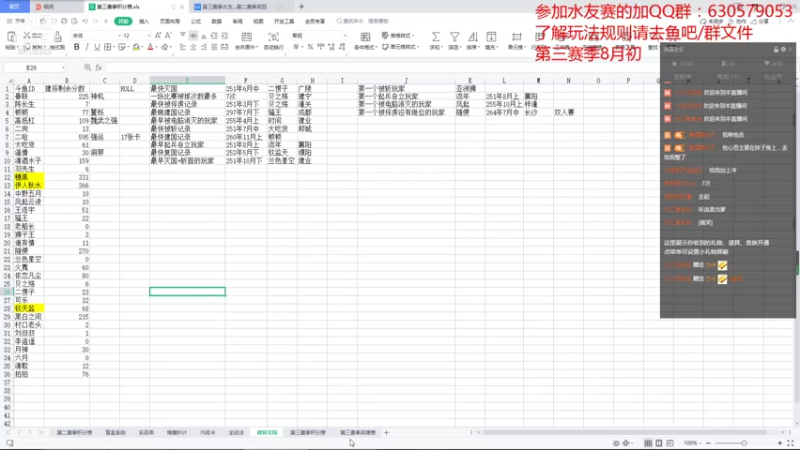Open the Developer Tools ribbon tab
800x450 pixels.
pyautogui.click(x=284, y=21)
